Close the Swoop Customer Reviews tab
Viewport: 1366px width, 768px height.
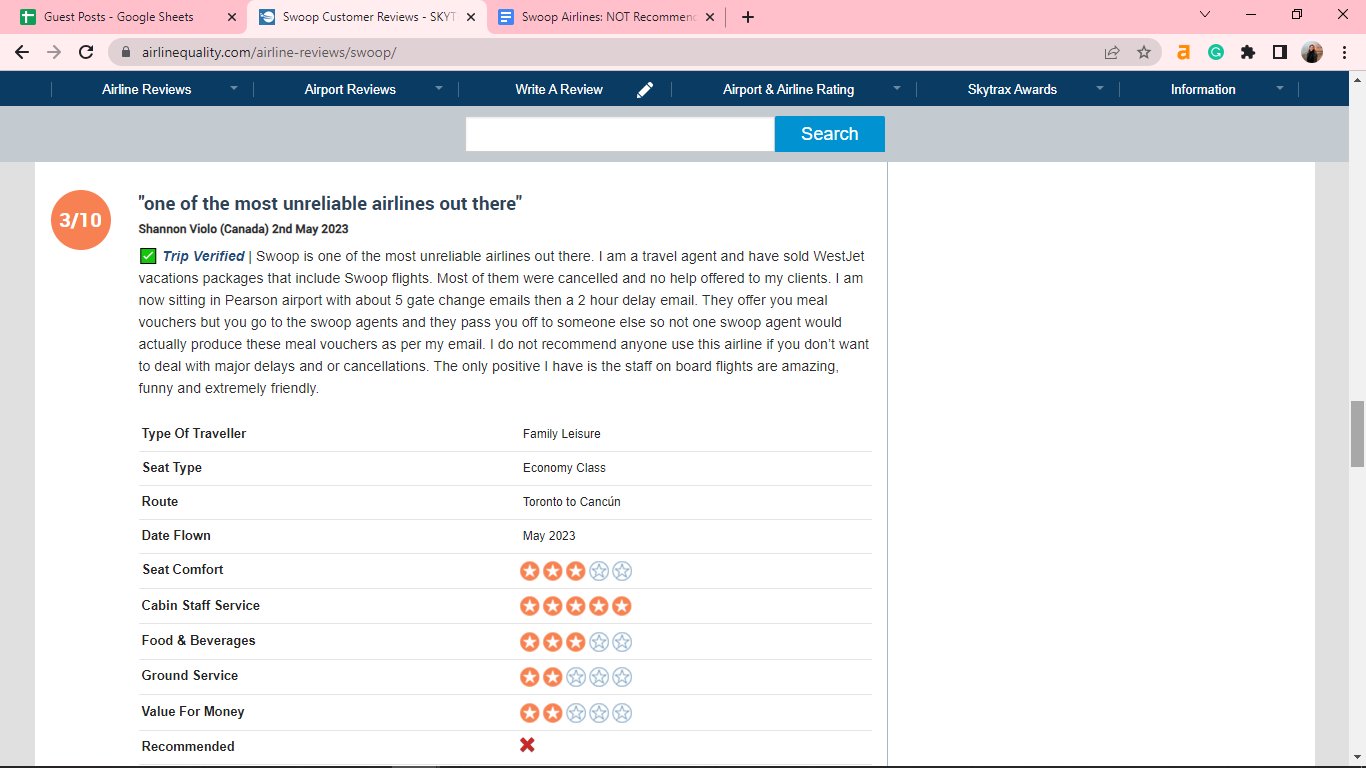click(471, 17)
